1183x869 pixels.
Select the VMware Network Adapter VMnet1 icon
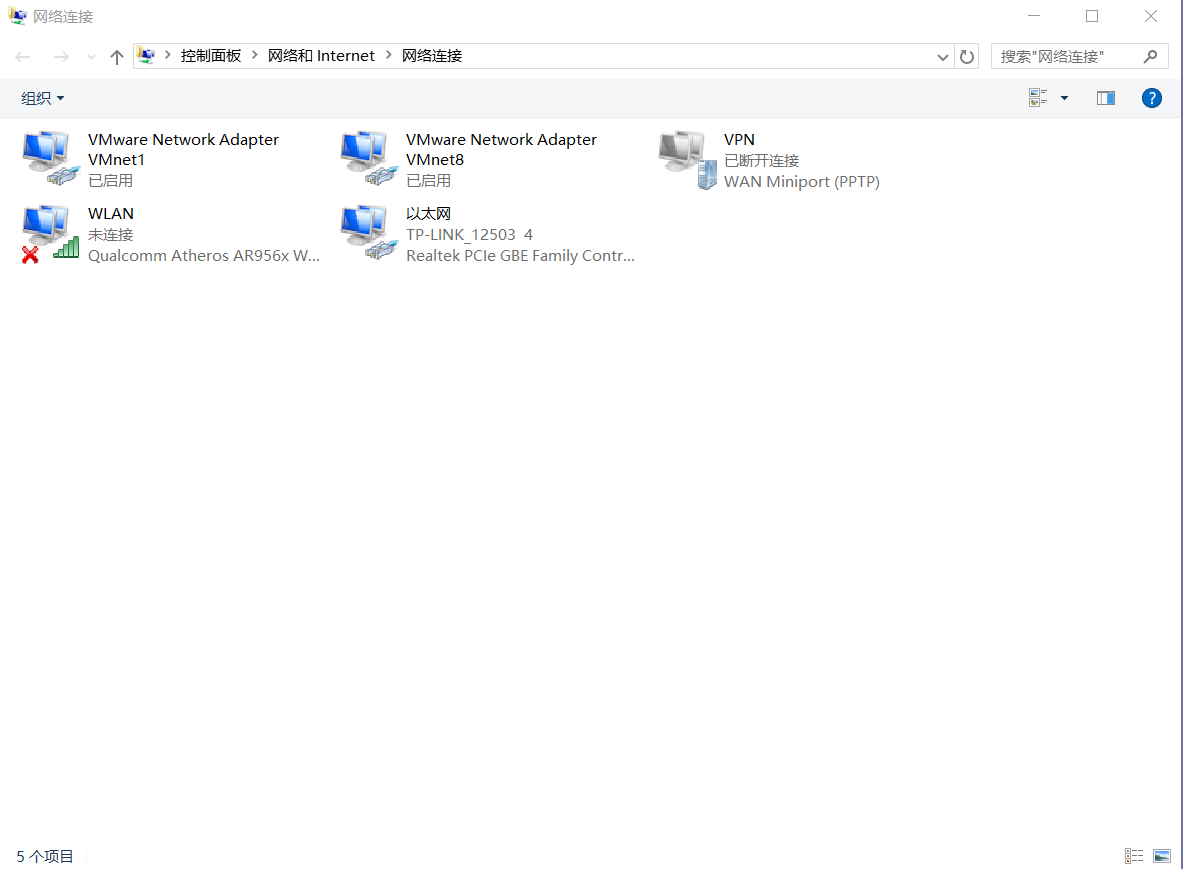click(51, 158)
